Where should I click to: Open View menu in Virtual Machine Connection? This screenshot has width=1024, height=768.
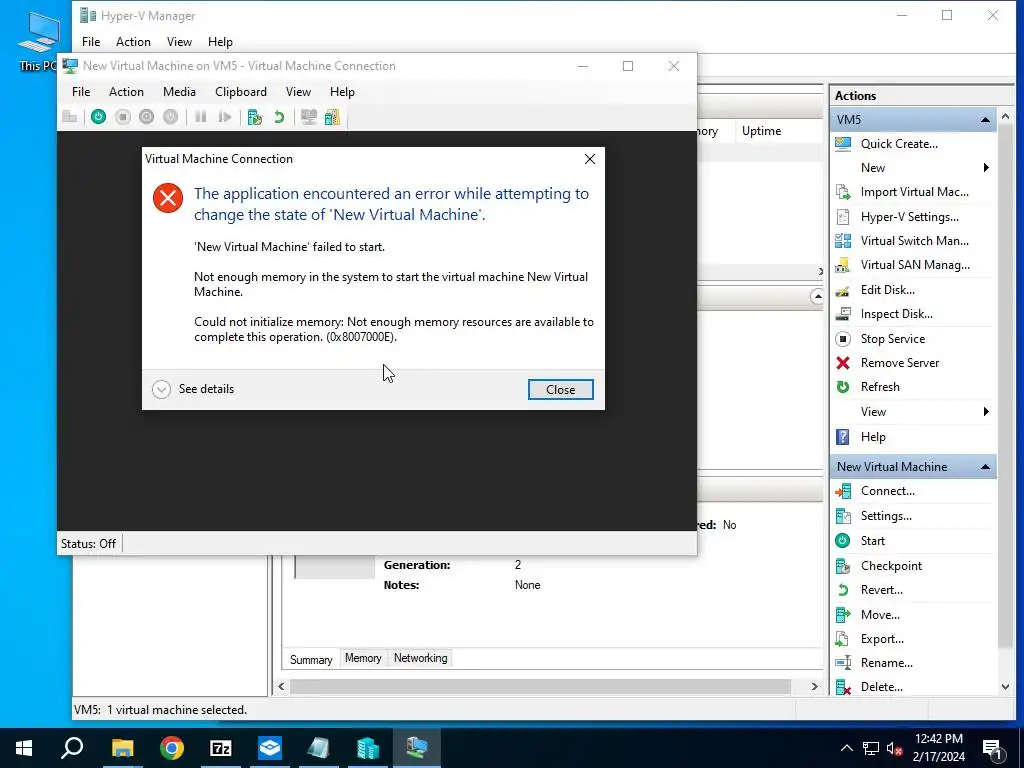tap(298, 92)
